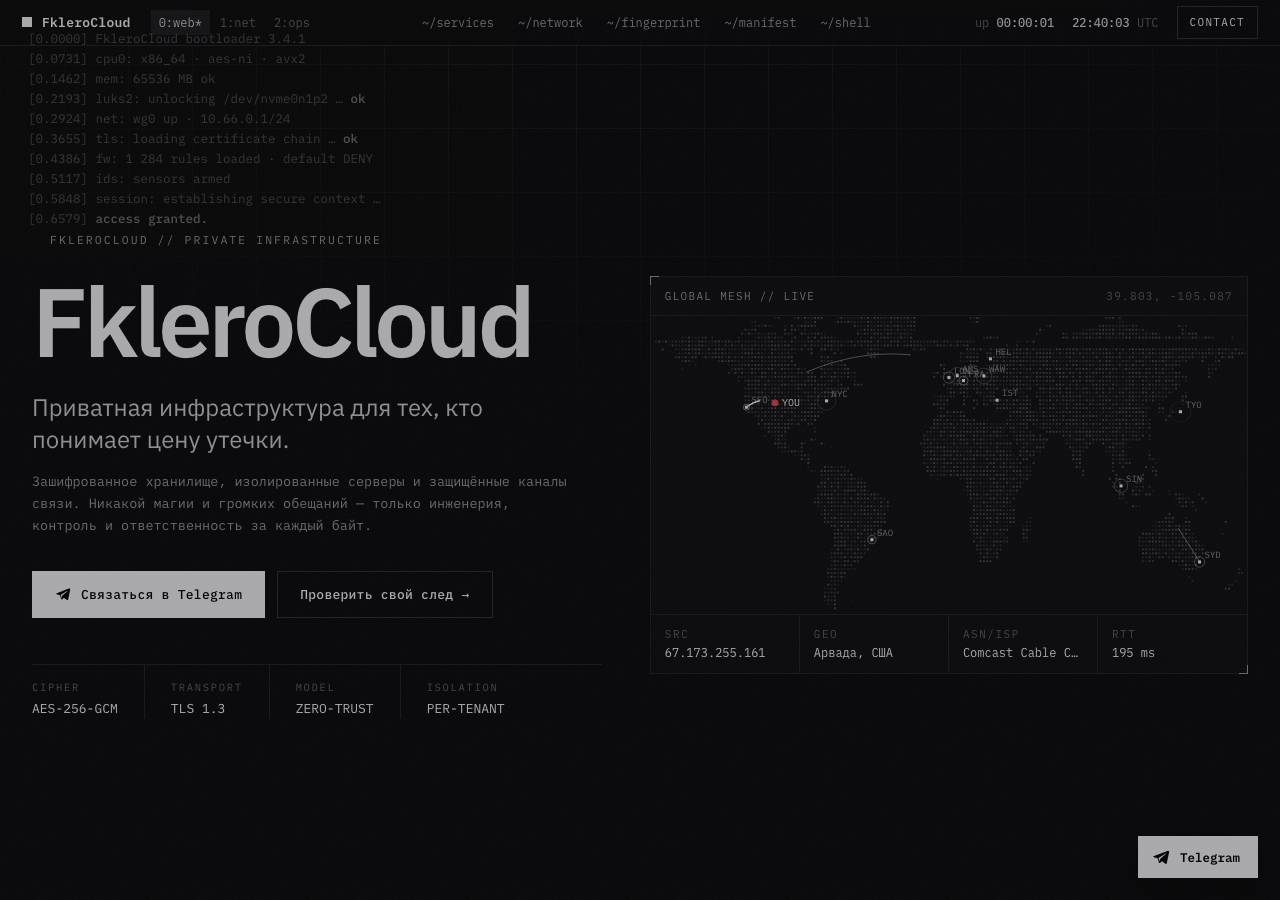This screenshot has height=900, width=1280.
Task: Click the ZERO-TRUST model value
Action: (x=335, y=709)
